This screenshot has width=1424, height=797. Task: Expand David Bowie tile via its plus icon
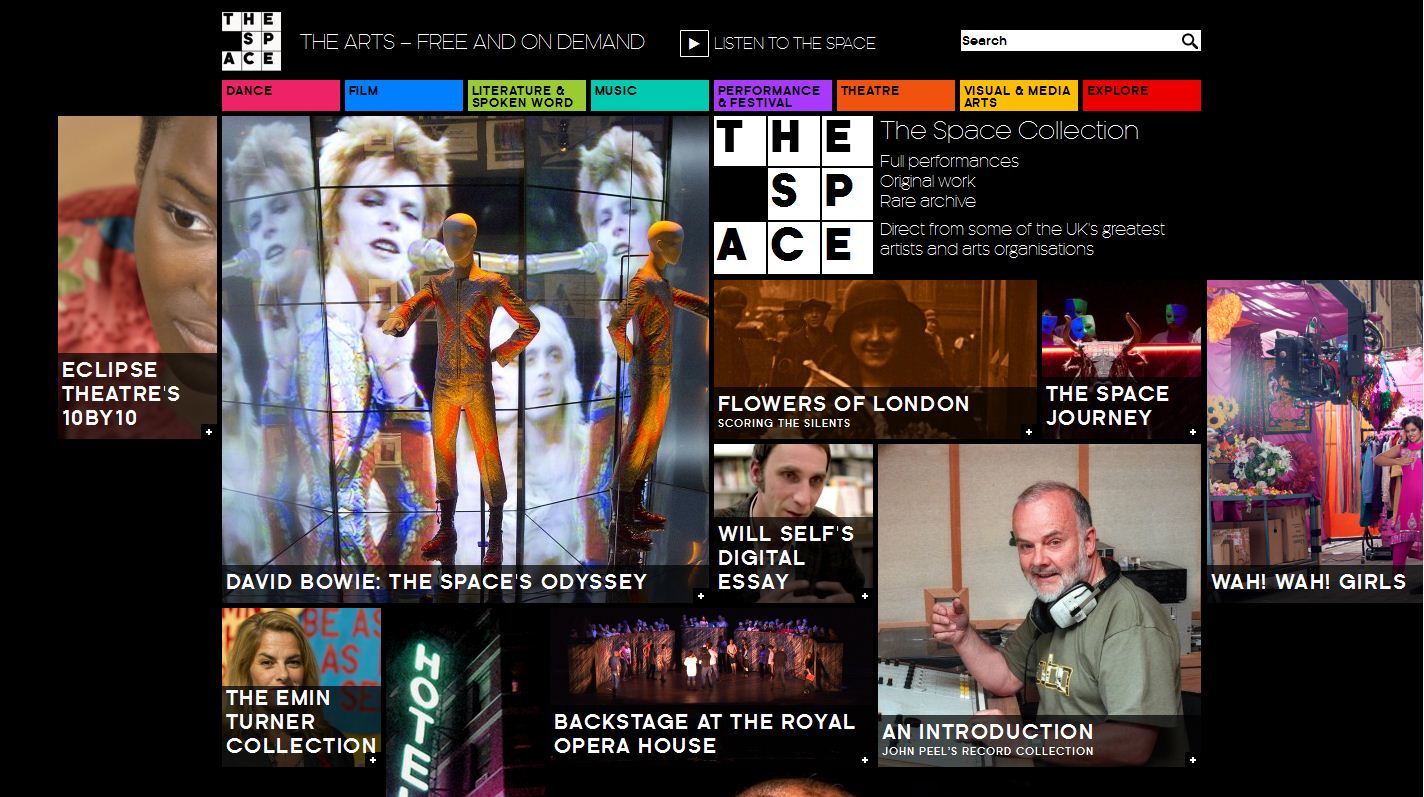[x=700, y=596]
